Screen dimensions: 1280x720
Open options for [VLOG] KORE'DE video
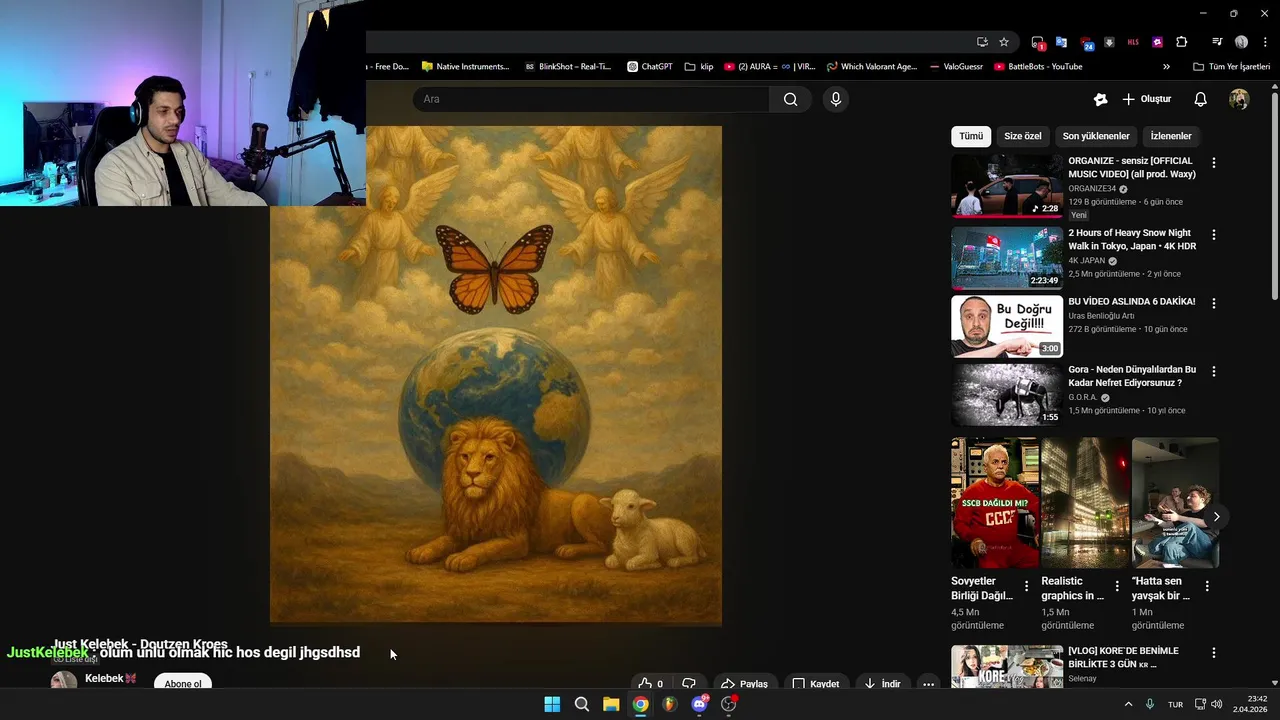(x=1214, y=653)
